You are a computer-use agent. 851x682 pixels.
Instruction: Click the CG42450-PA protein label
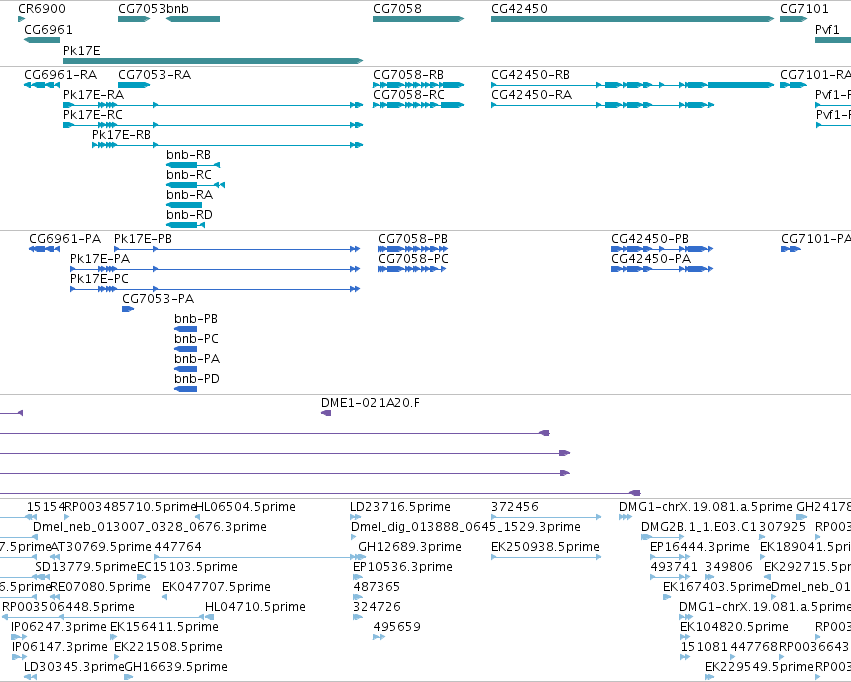click(651, 259)
